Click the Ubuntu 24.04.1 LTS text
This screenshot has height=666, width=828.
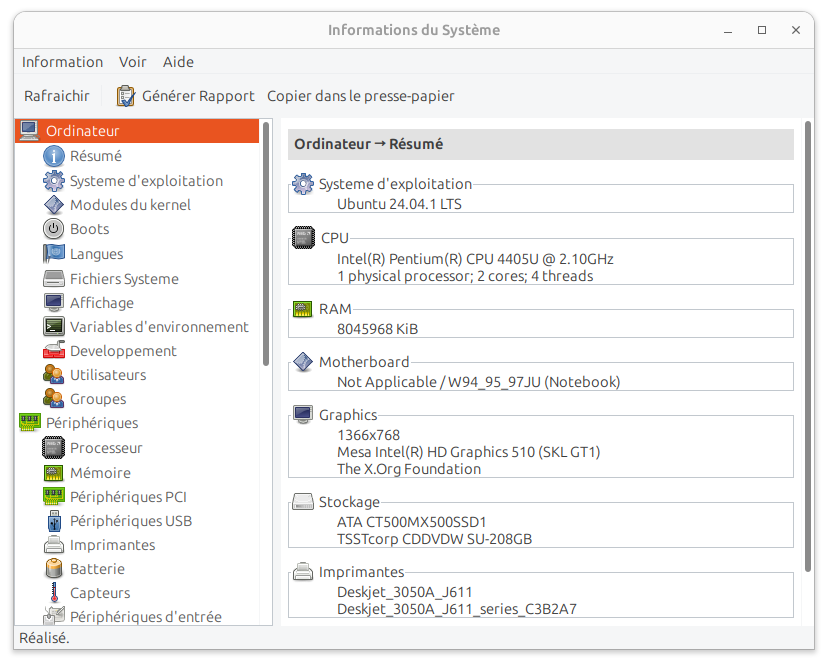[399, 204]
